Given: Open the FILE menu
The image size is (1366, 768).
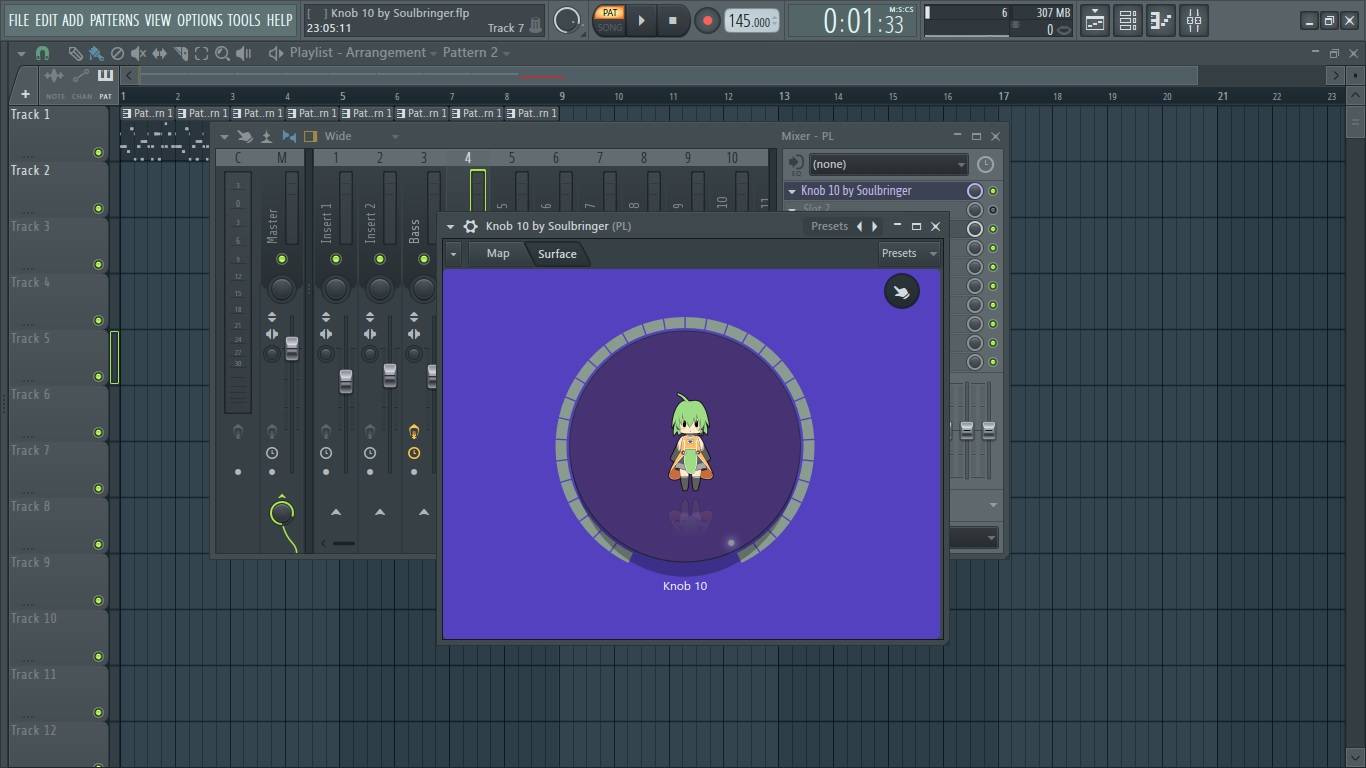Looking at the screenshot, I should point(19,20).
